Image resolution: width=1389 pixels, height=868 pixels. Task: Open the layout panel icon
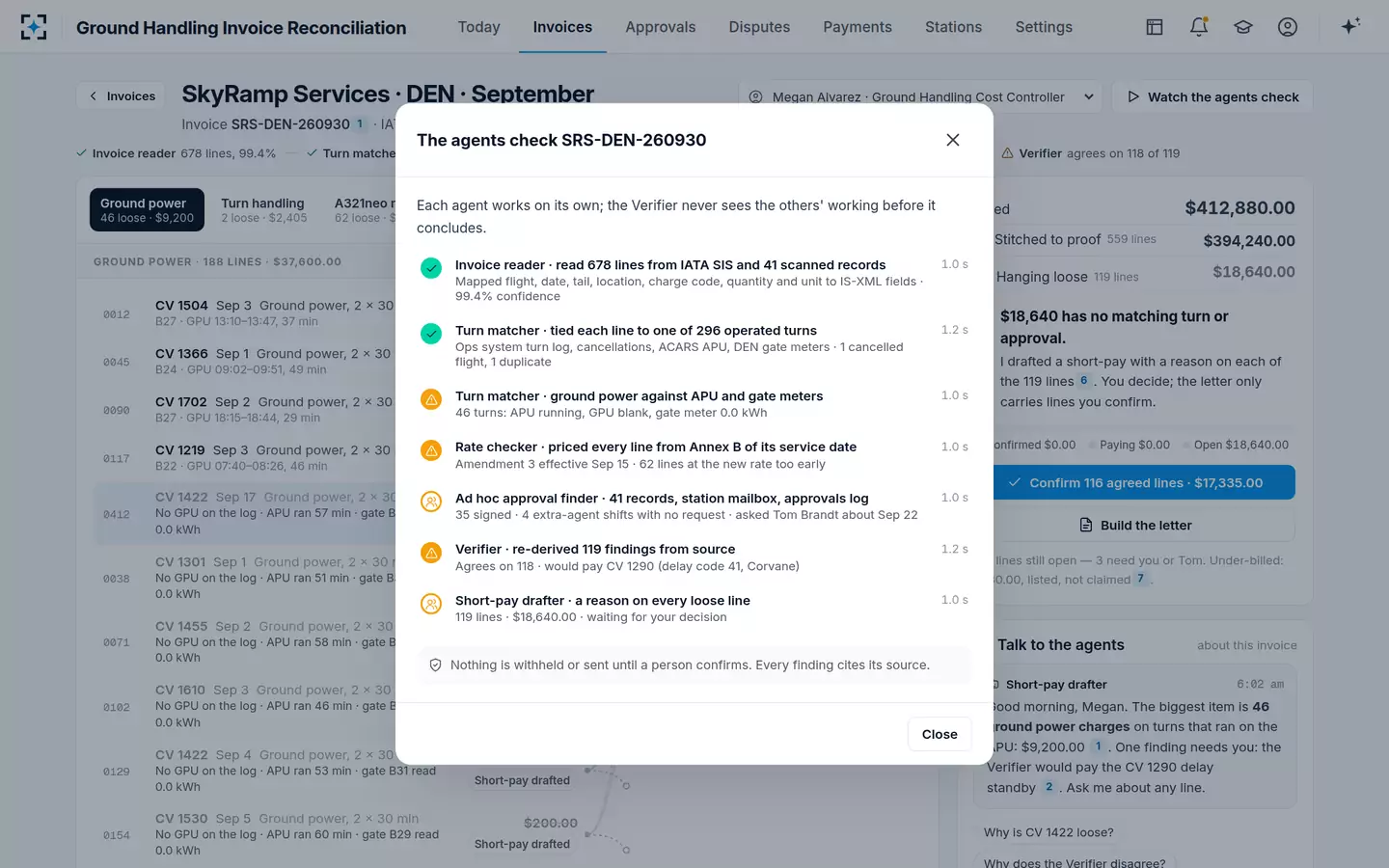click(1155, 27)
